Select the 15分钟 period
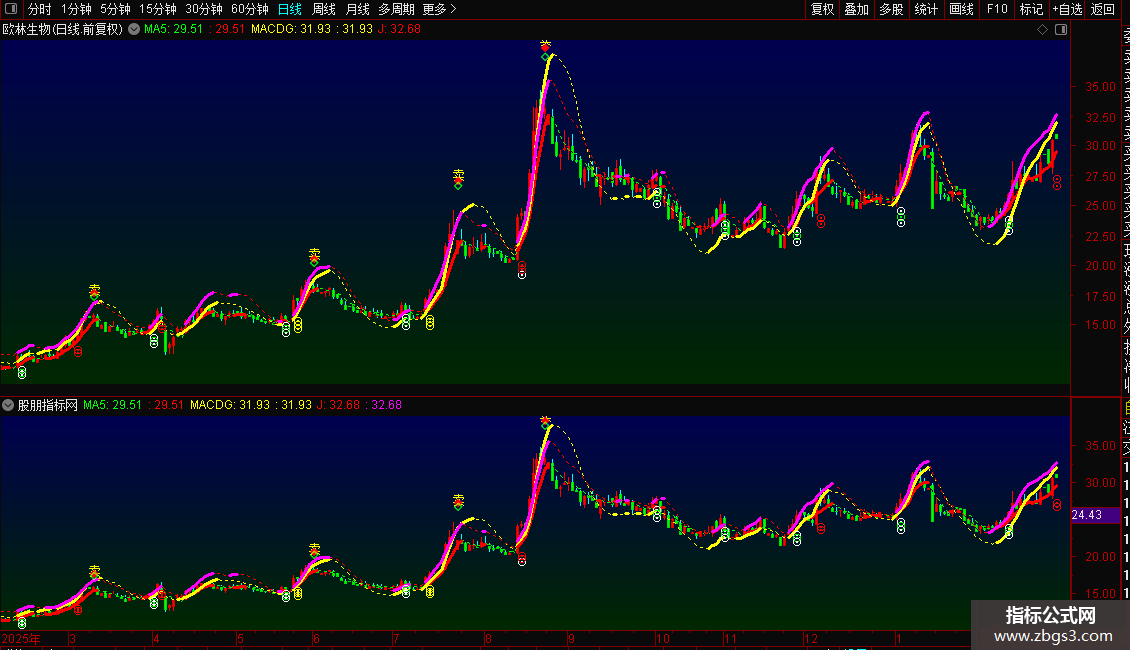Viewport: 1130px width, 650px height. (x=158, y=9)
